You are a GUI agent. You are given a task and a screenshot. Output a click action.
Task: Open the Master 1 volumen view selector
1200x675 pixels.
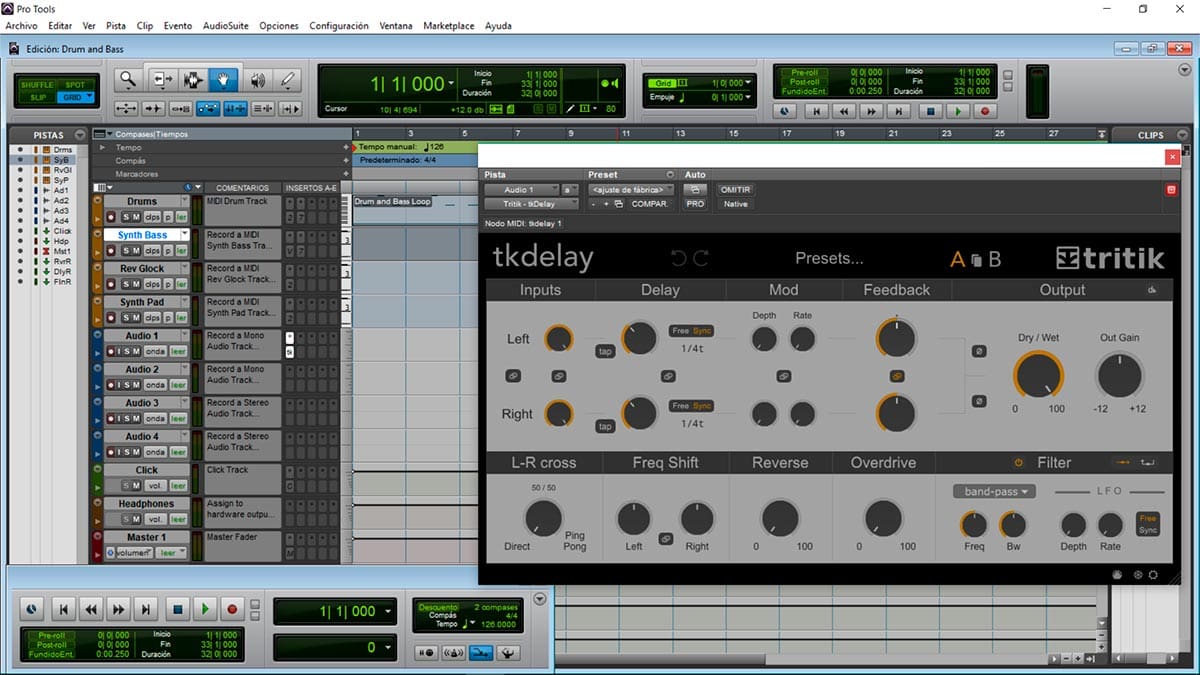click(135, 553)
